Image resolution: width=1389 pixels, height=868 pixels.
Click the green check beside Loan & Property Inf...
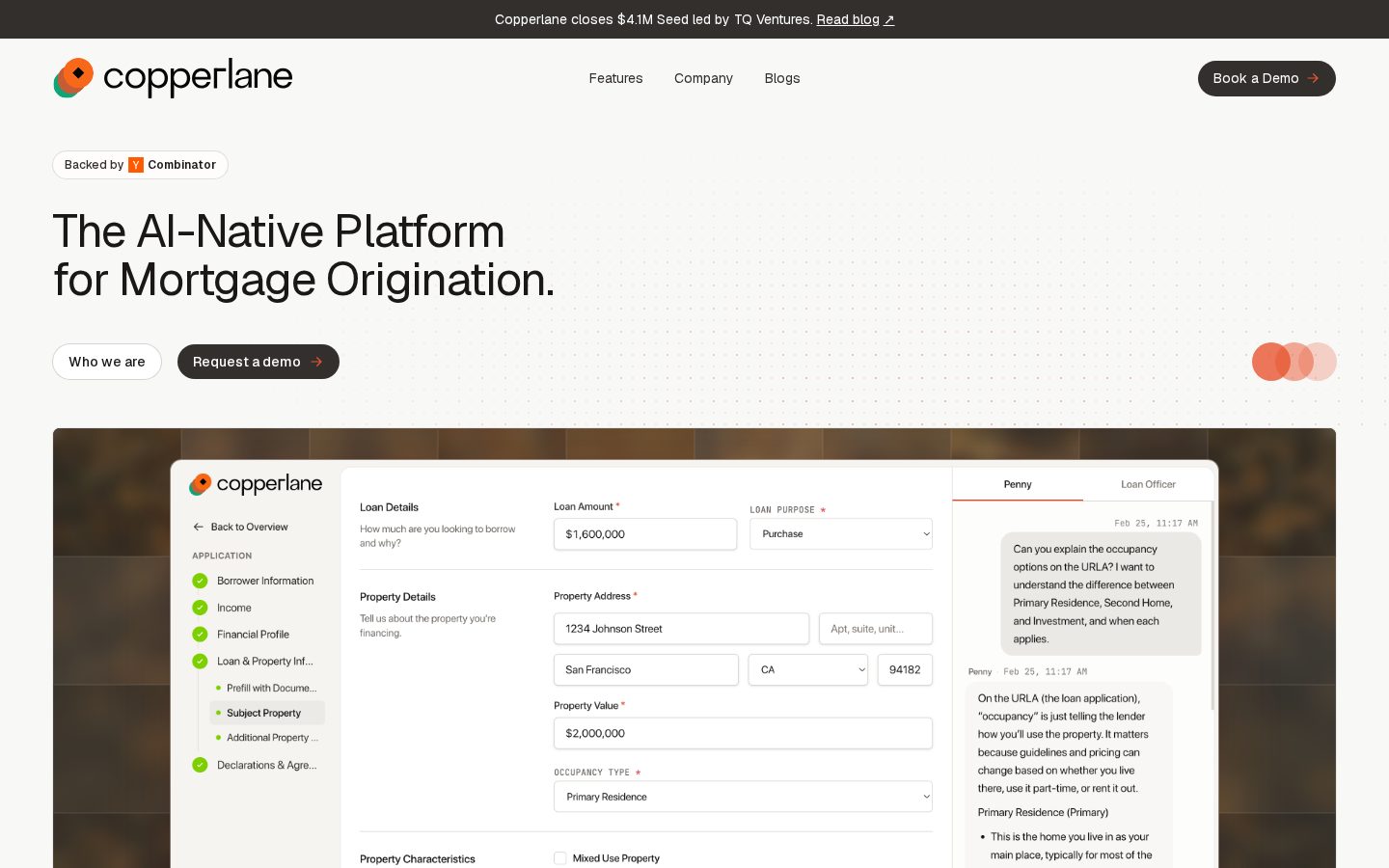pyautogui.click(x=200, y=662)
